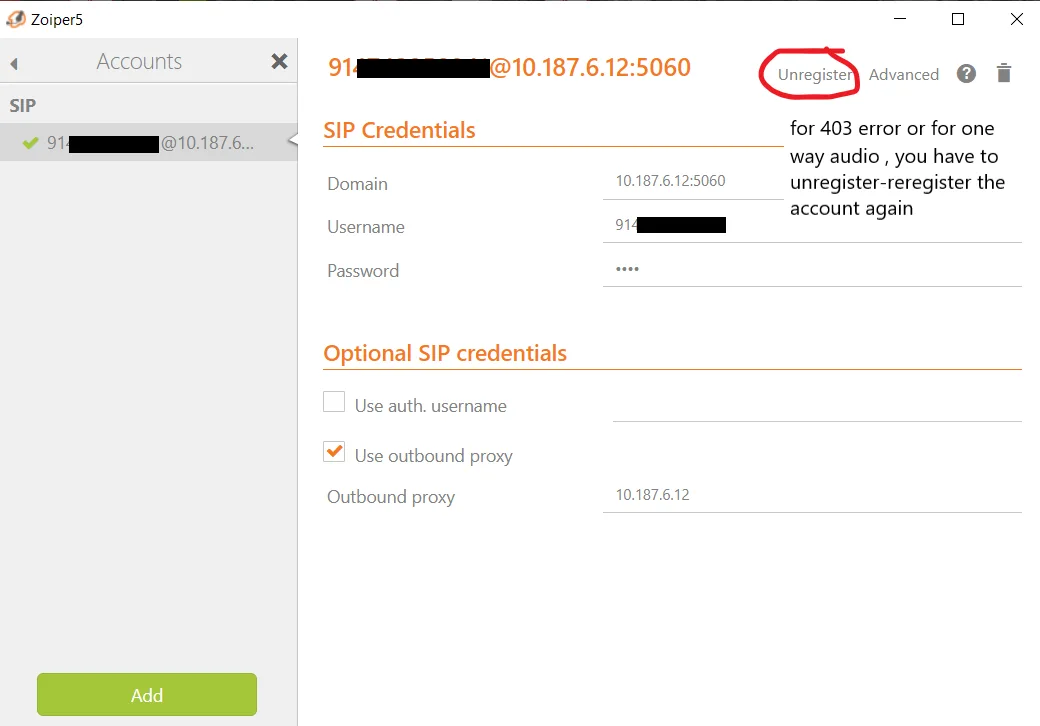Click the Zoiper5 logo in title bar
Viewport: 1040px width, 726px height.
(15, 19)
